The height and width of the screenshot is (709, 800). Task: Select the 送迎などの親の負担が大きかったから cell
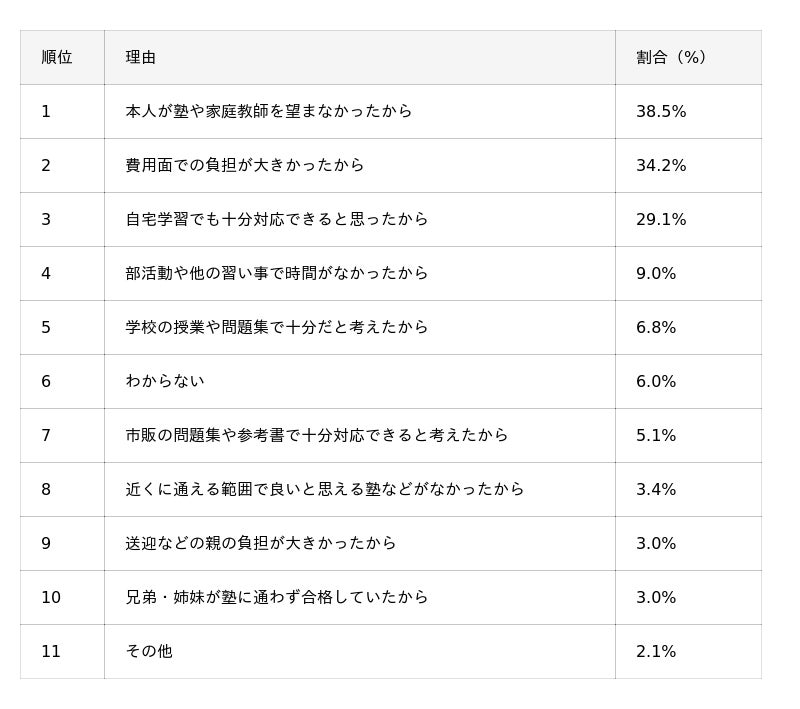(260, 544)
